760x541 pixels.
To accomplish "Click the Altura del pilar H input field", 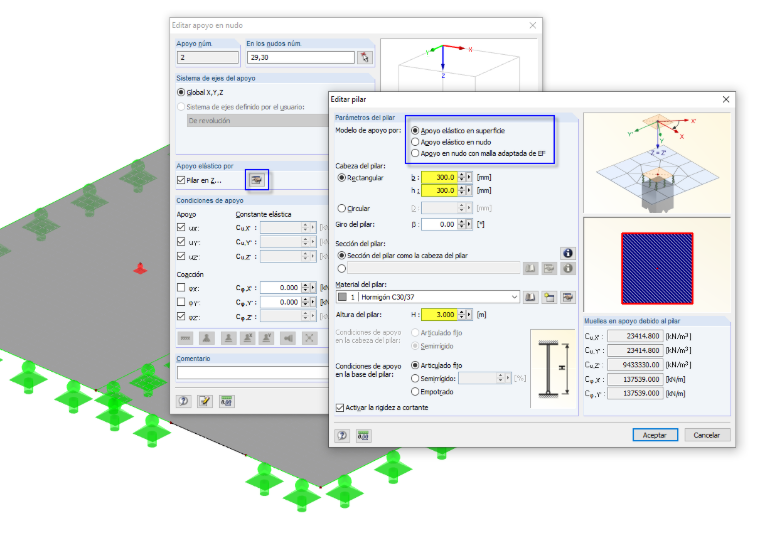I will 440,315.
